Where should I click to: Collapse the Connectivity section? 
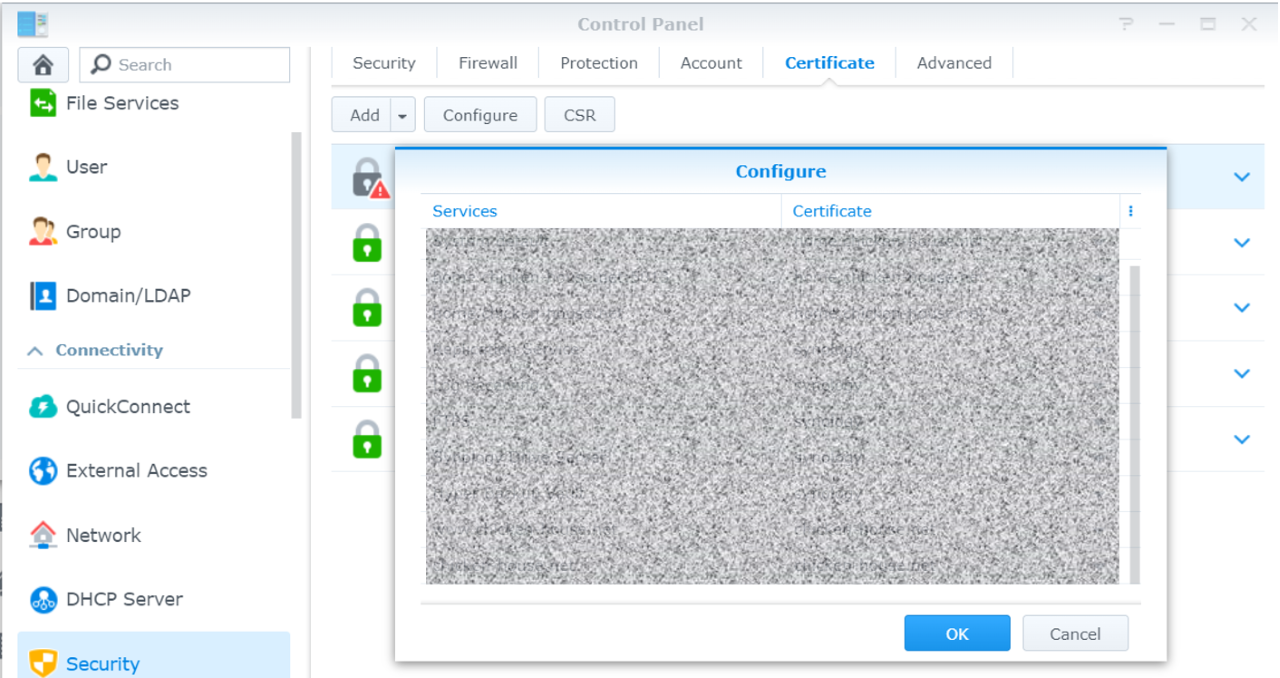pos(35,351)
